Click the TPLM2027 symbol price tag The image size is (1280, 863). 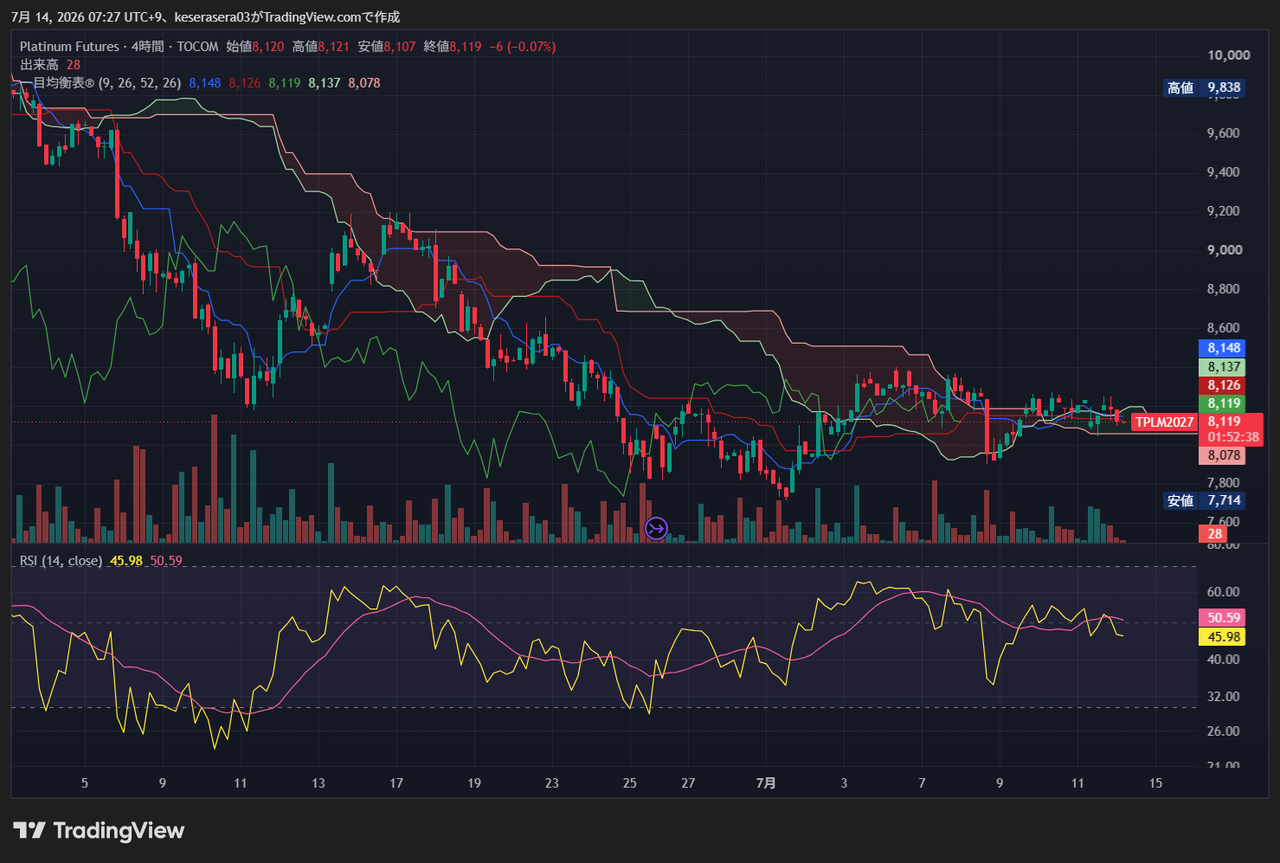point(1165,422)
